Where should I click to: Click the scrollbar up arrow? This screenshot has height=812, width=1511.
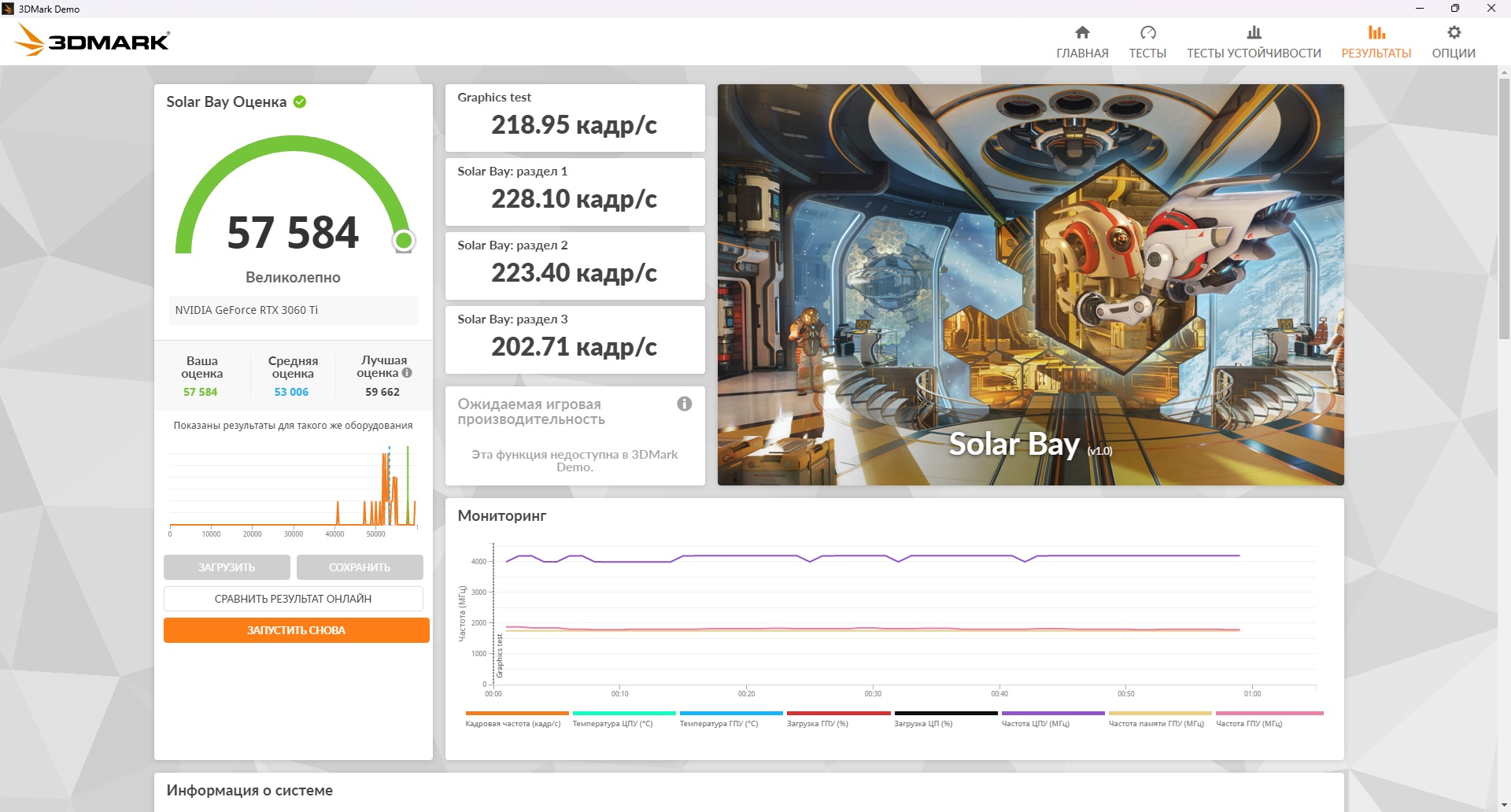(x=1504, y=72)
